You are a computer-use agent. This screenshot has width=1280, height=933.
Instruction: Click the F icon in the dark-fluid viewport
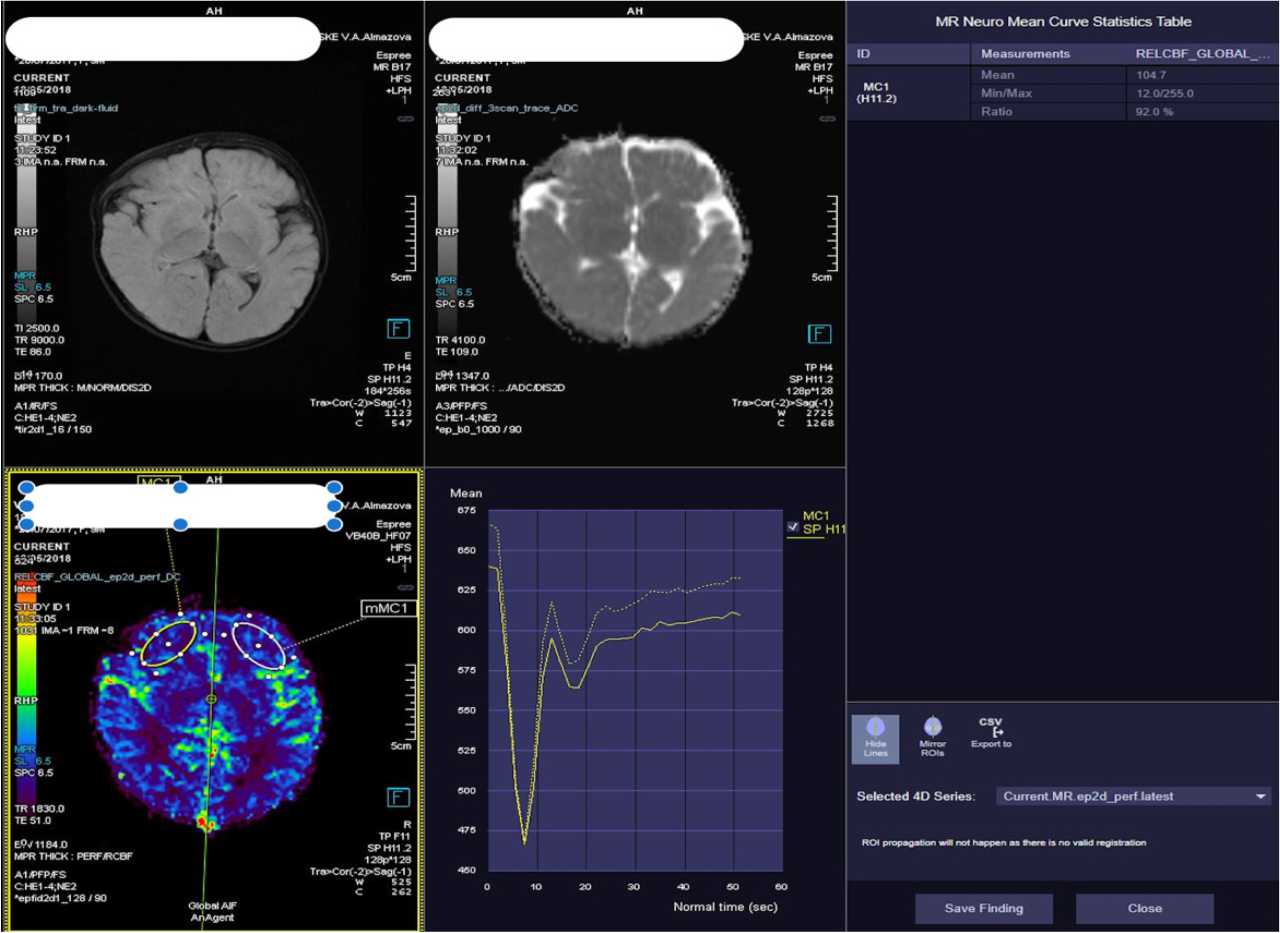398,330
